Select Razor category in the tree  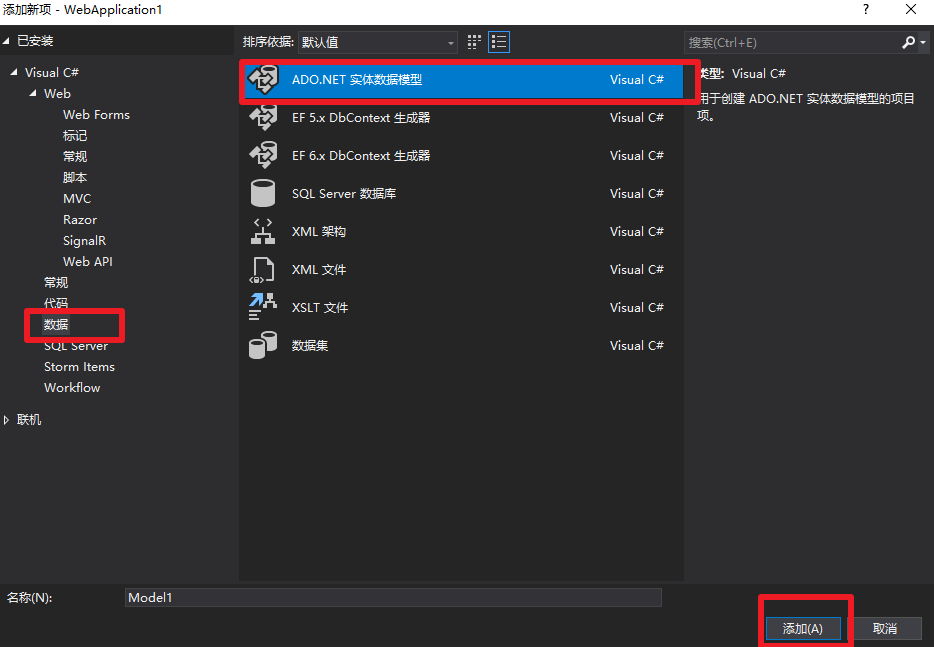80,220
